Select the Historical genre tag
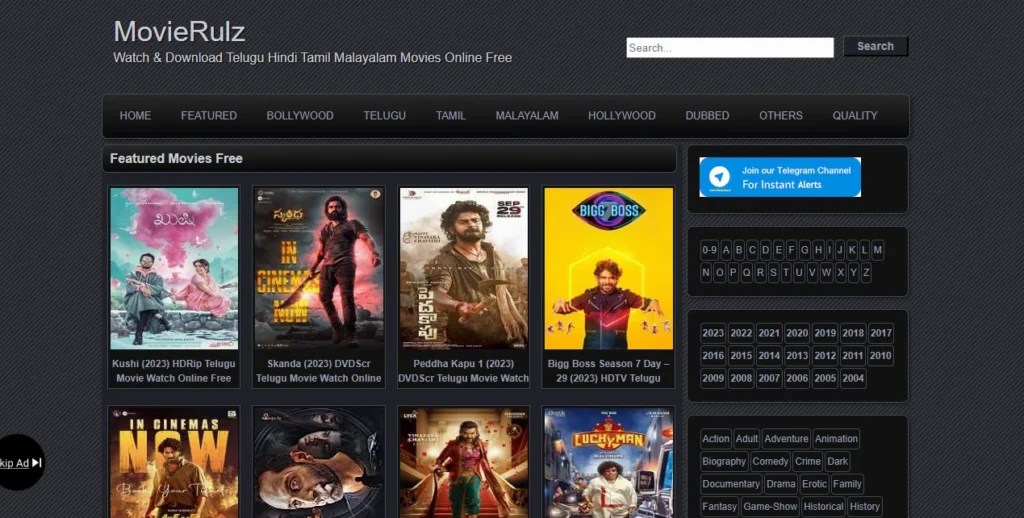 [823, 507]
